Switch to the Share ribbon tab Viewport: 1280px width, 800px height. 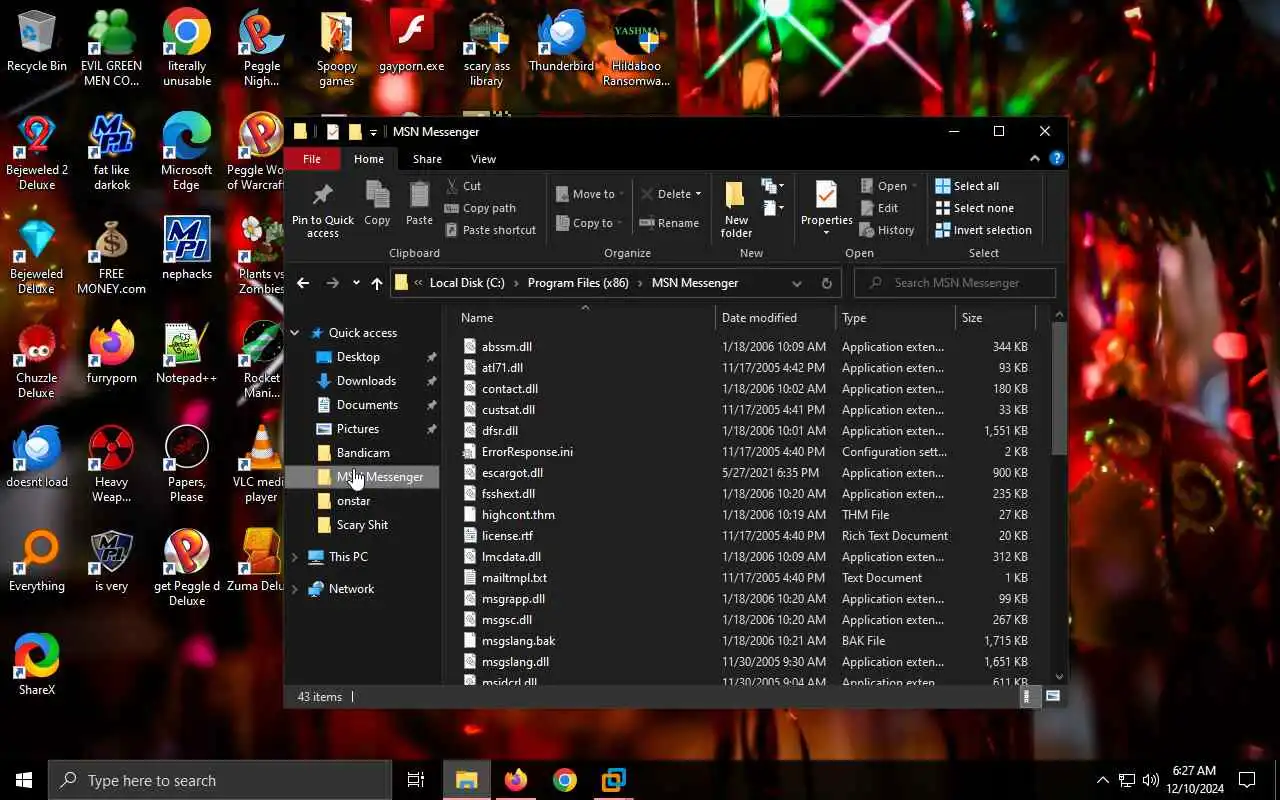coord(427,159)
